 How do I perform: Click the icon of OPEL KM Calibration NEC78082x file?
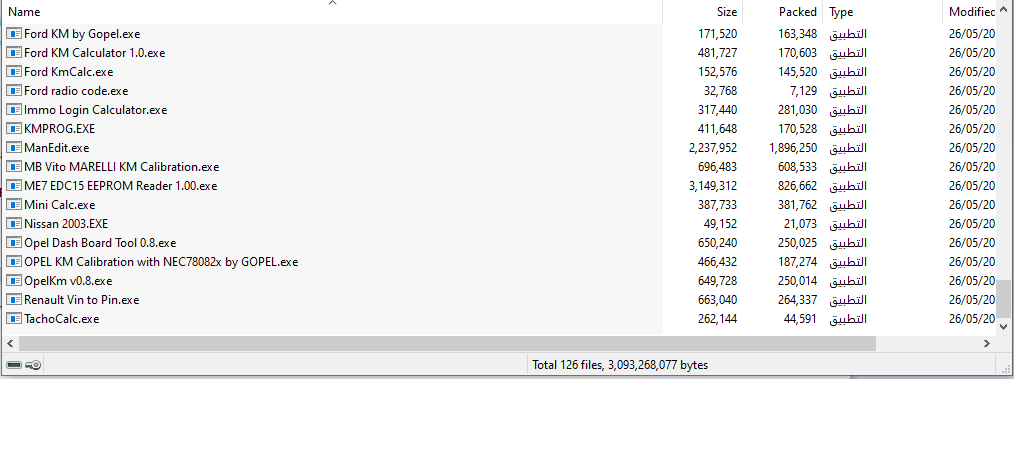(14, 262)
